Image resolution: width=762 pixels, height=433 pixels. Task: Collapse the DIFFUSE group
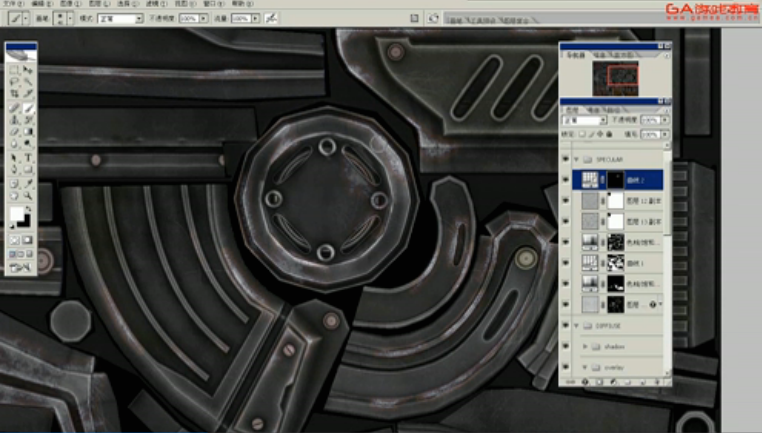[577, 326]
